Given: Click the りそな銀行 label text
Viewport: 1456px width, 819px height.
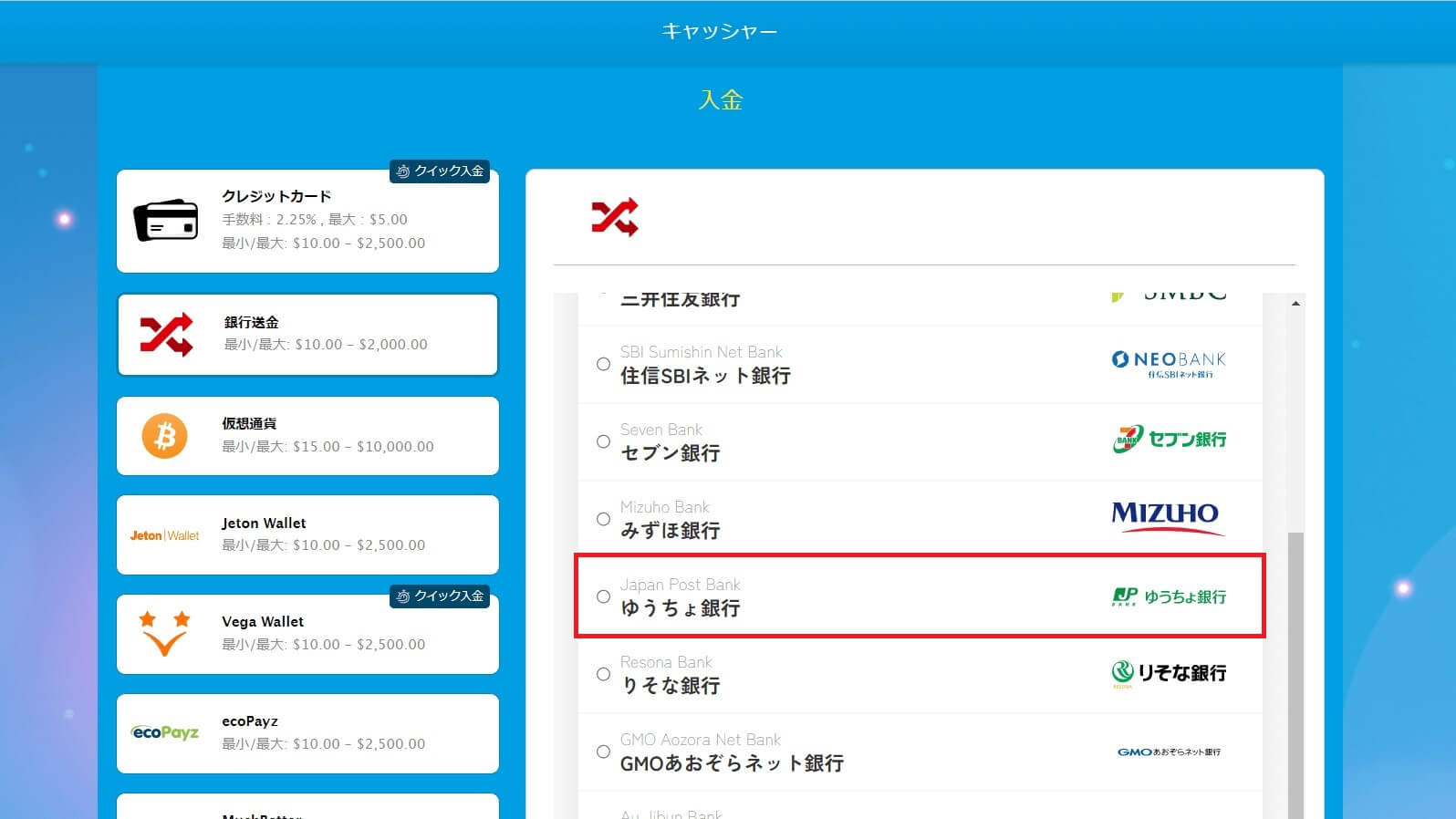Looking at the screenshot, I should [671, 686].
